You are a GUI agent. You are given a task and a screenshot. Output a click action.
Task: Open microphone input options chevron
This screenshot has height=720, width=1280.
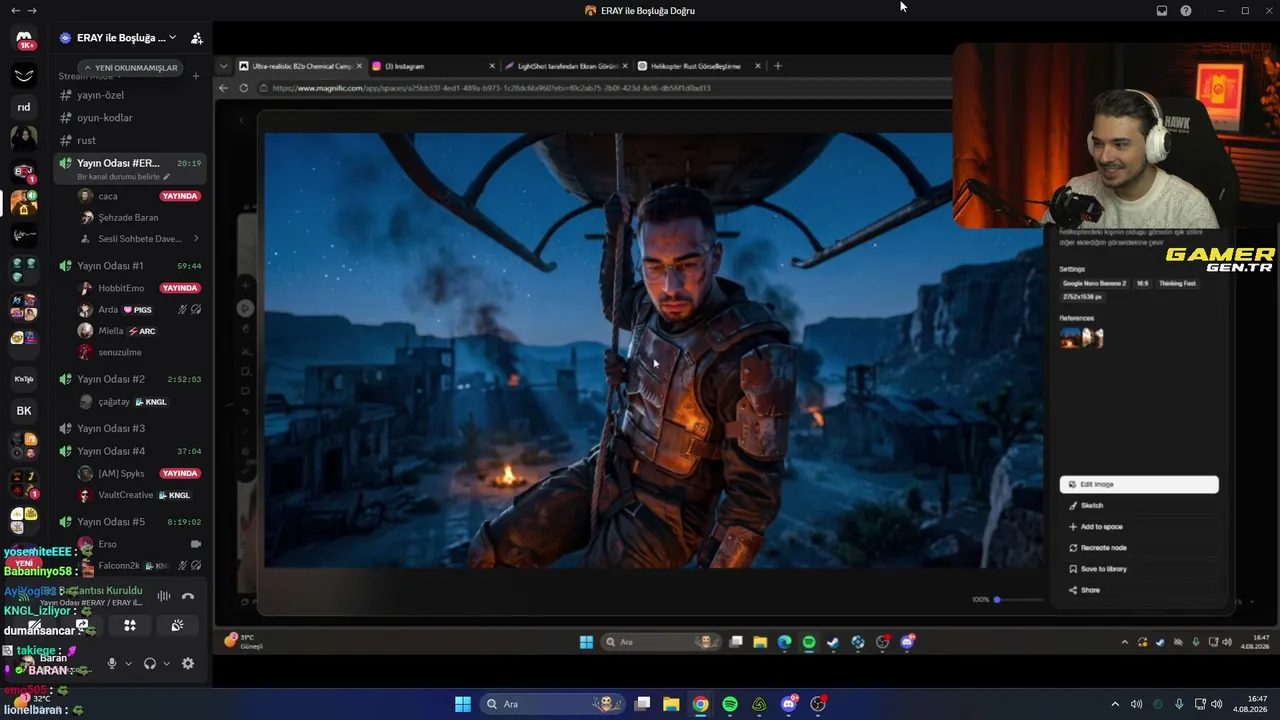point(128,664)
